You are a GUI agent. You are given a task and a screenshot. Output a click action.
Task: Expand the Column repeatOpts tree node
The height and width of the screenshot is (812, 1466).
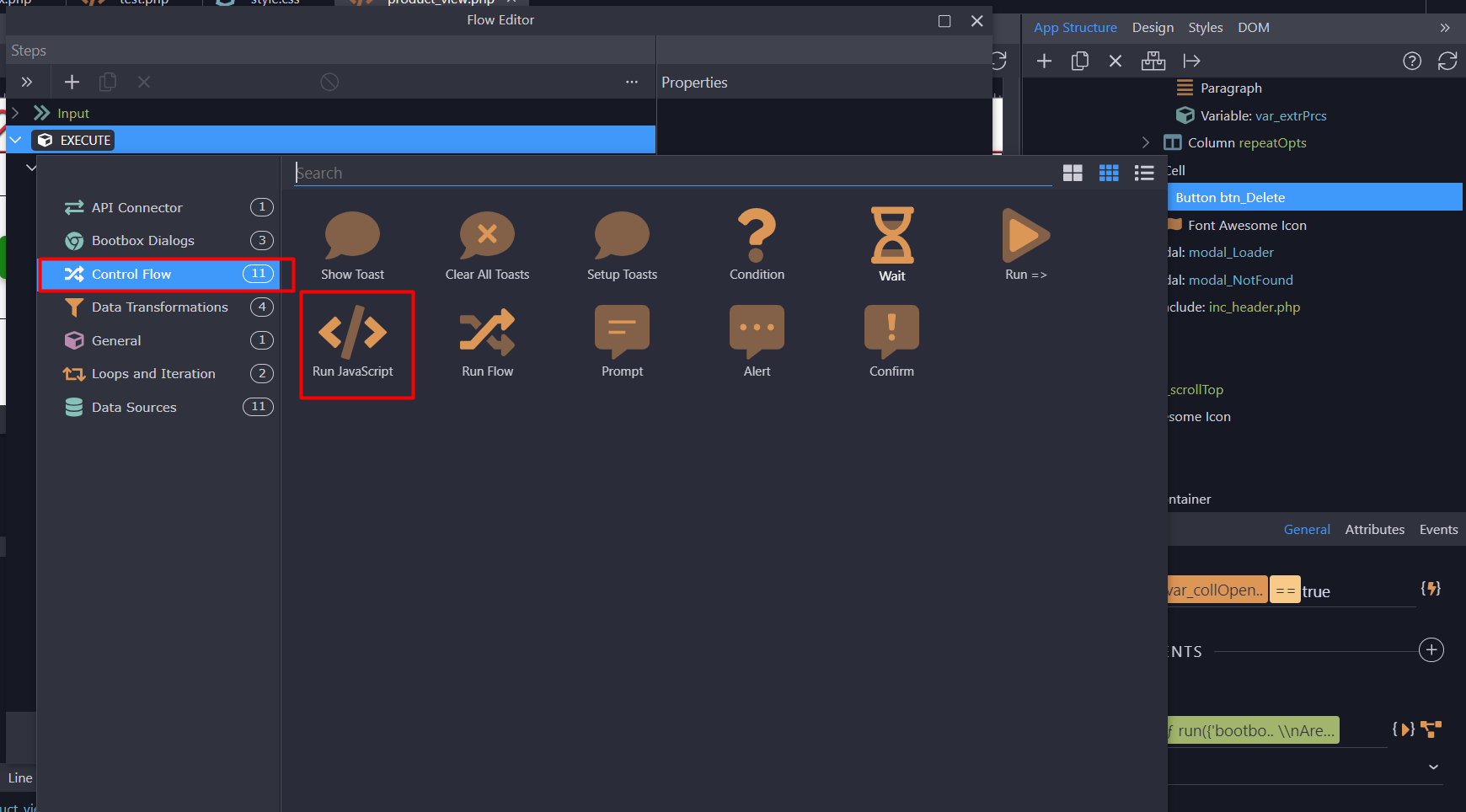click(1145, 142)
